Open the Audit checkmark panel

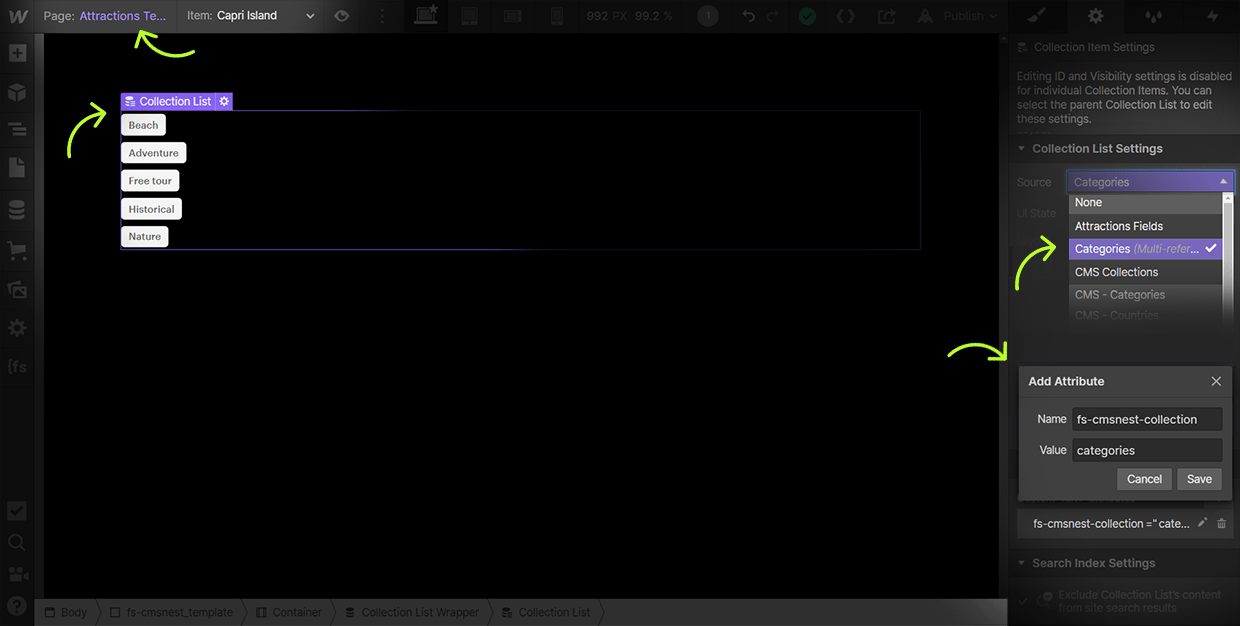point(17,510)
